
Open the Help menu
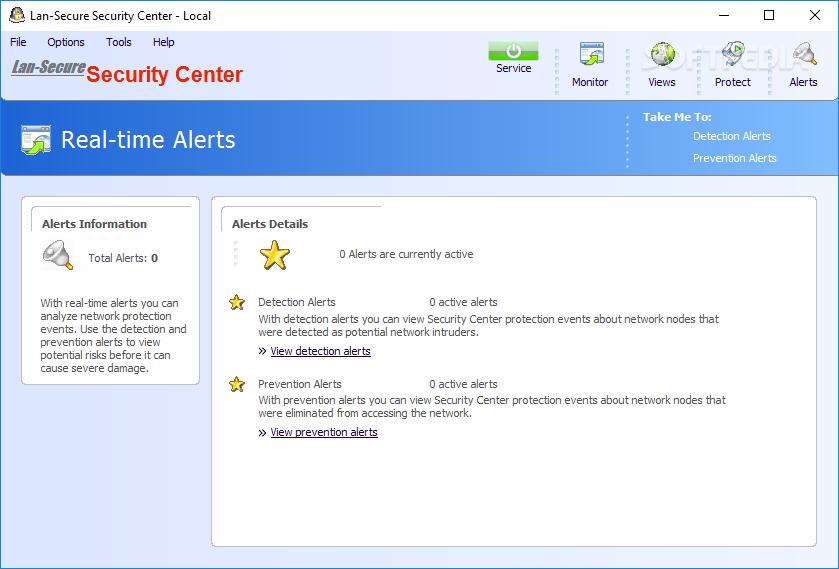(164, 42)
